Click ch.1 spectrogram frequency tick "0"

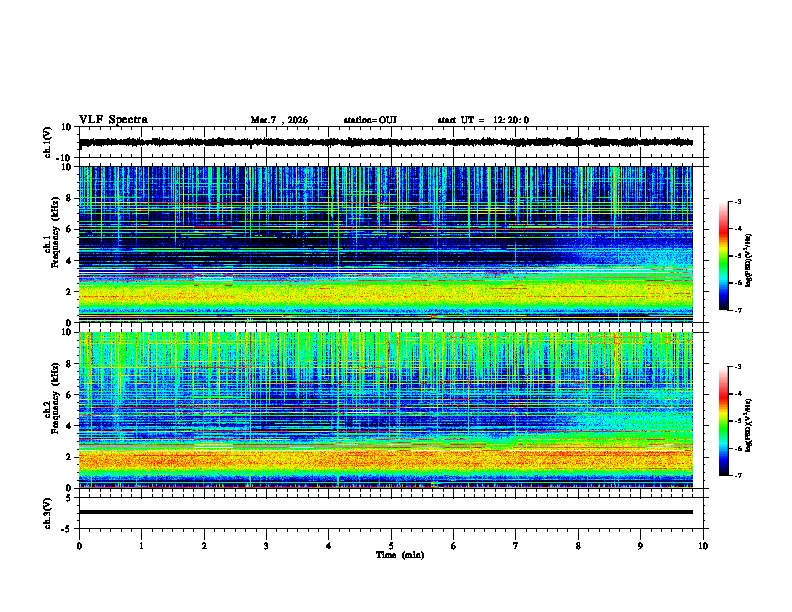coord(69,323)
